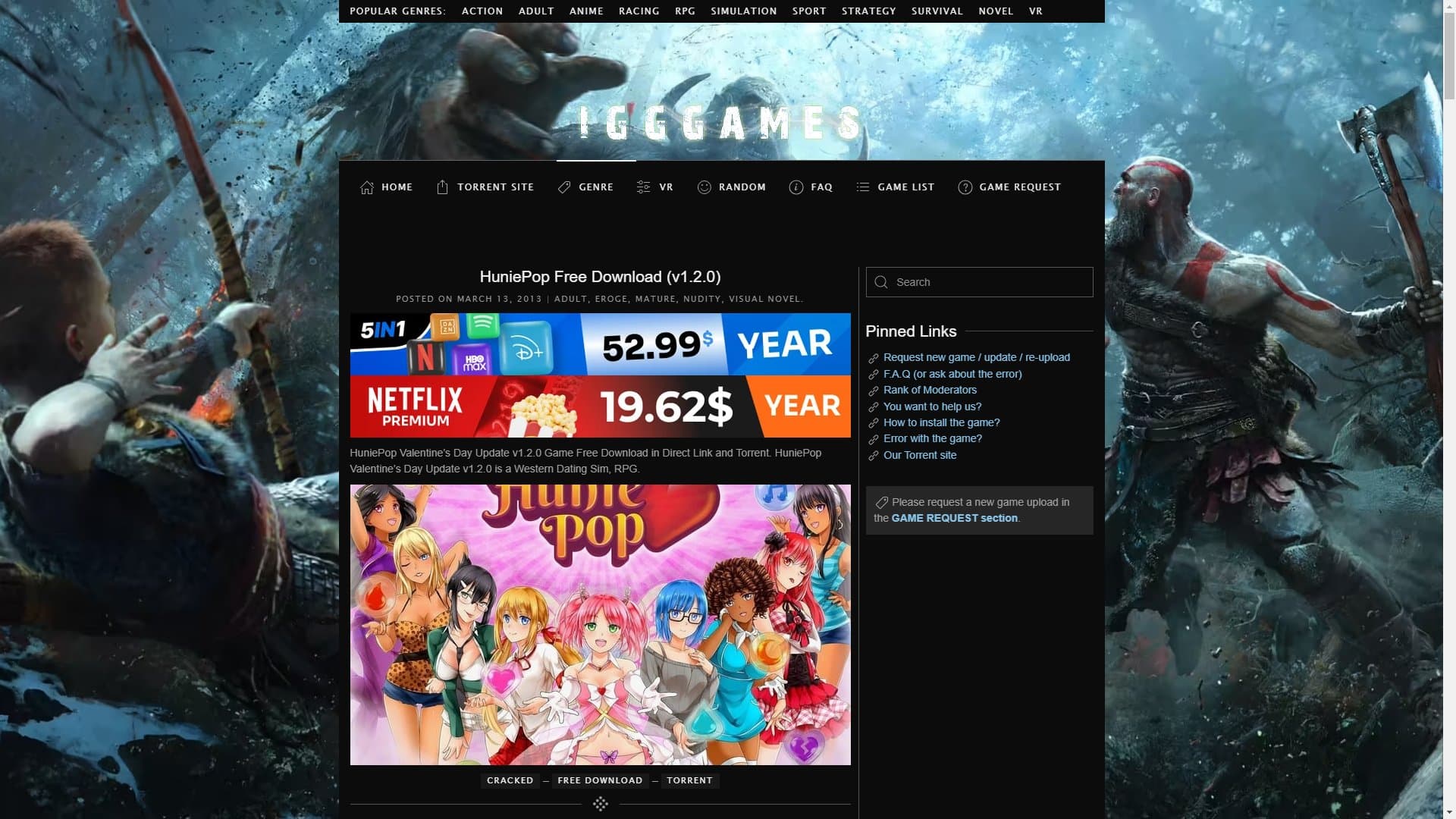Focus the Search input field
The image size is (1456, 819).
click(979, 282)
